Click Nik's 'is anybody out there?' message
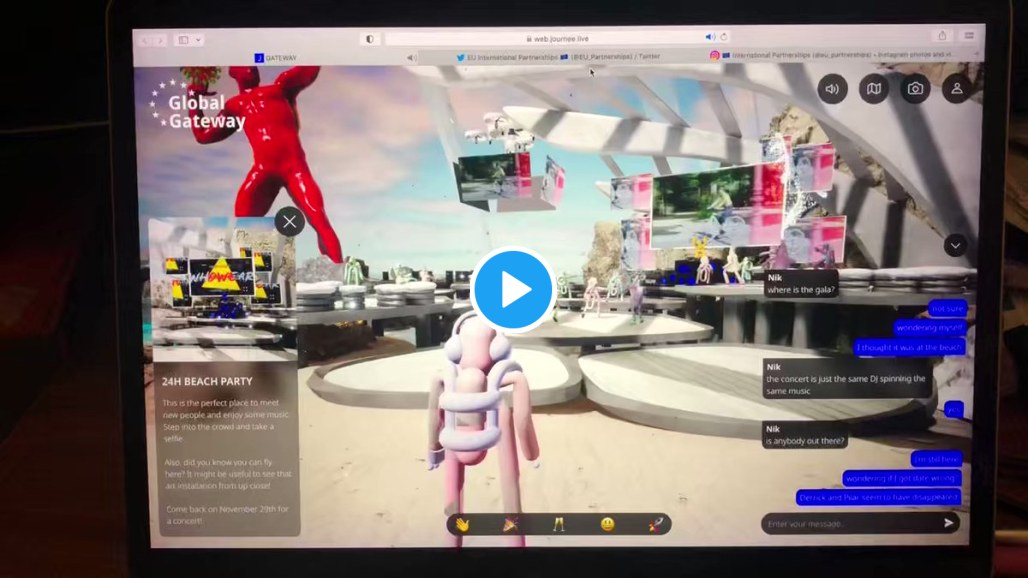The height and width of the screenshot is (578, 1028). pos(804,435)
